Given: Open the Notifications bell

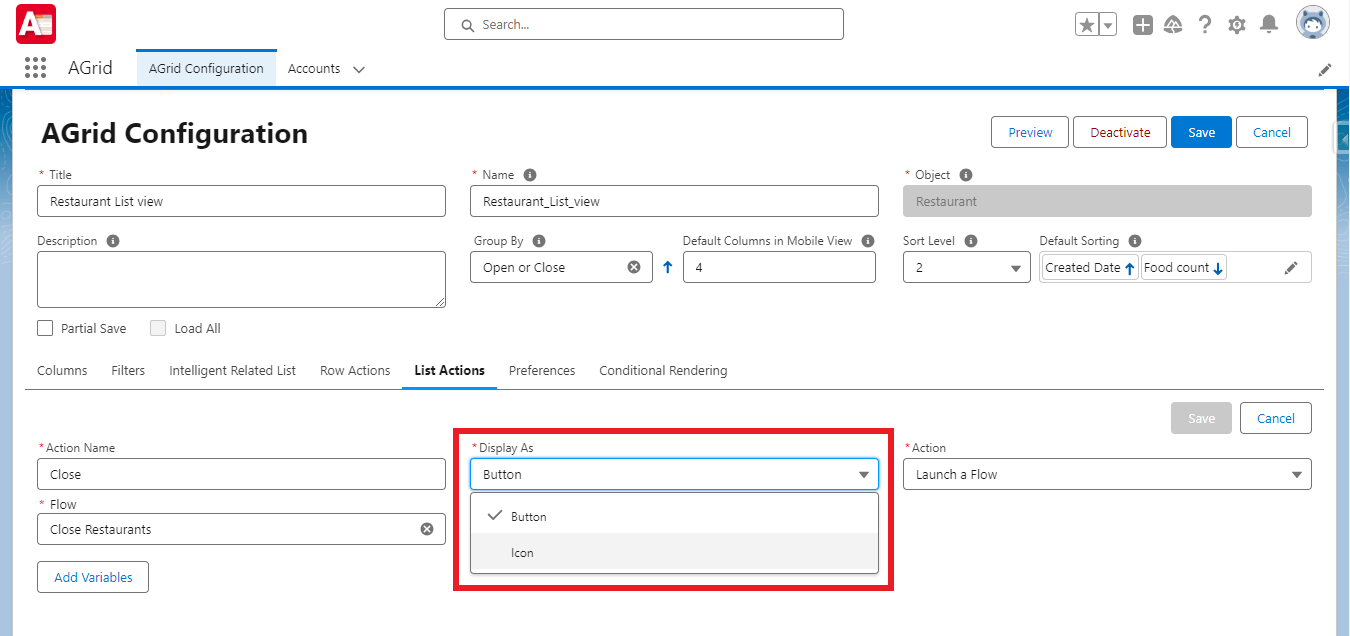Looking at the screenshot, I should pyautogui.click(x=1269, y=24).
